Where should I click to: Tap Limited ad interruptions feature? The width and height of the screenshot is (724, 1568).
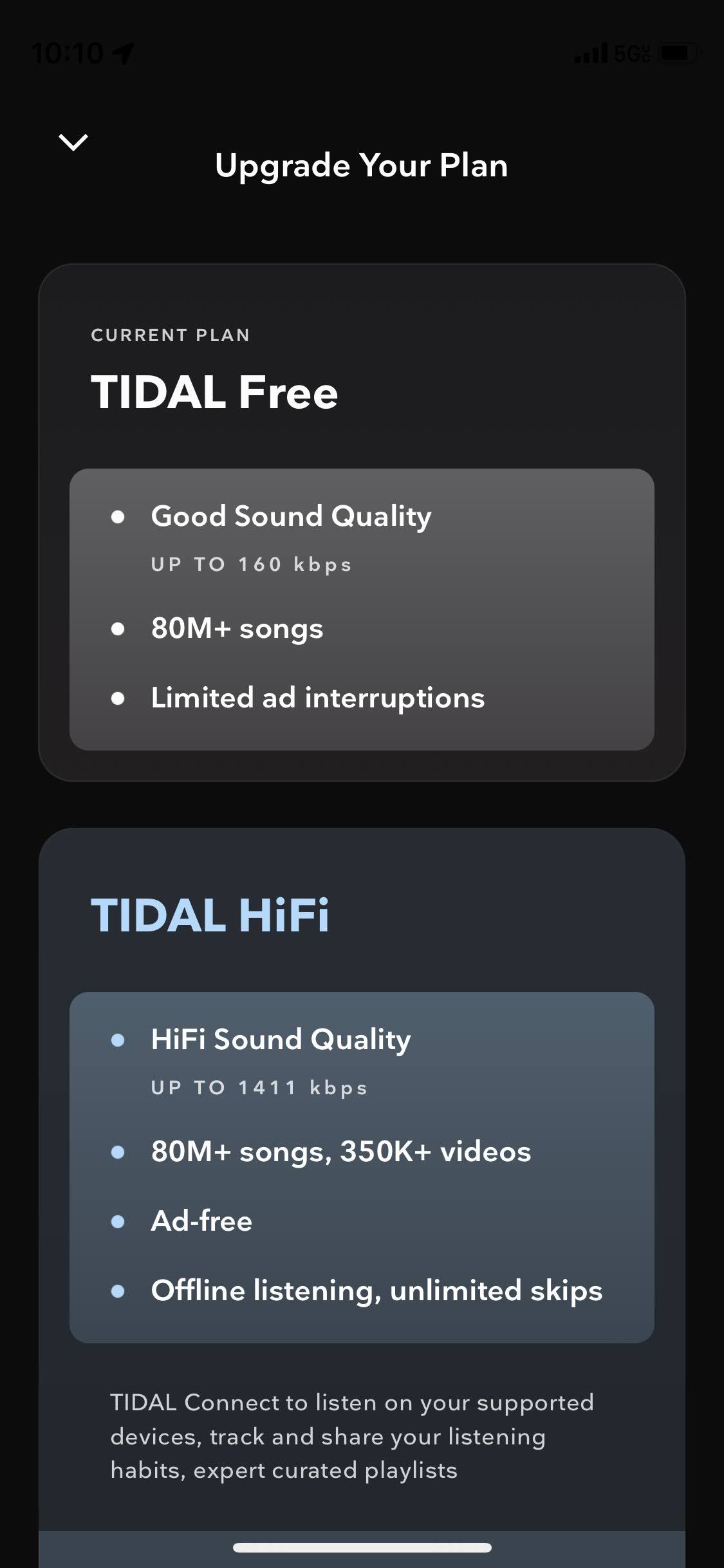click(x=318, y=698)
